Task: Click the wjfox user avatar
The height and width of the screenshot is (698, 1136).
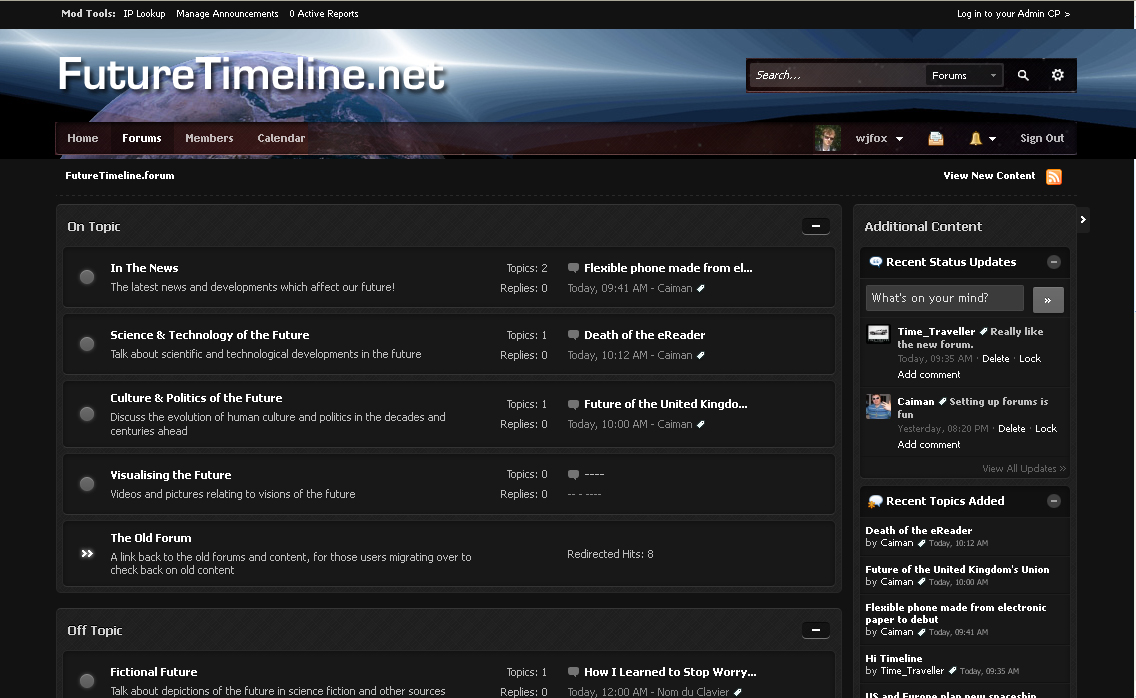Action: point(827,138)
